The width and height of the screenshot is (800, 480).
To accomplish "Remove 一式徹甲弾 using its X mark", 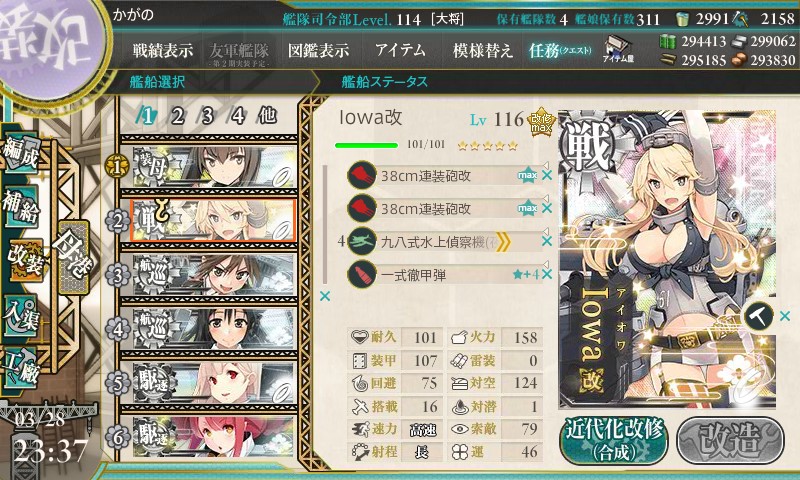I will pyautogui.click(x=547, y=274).
